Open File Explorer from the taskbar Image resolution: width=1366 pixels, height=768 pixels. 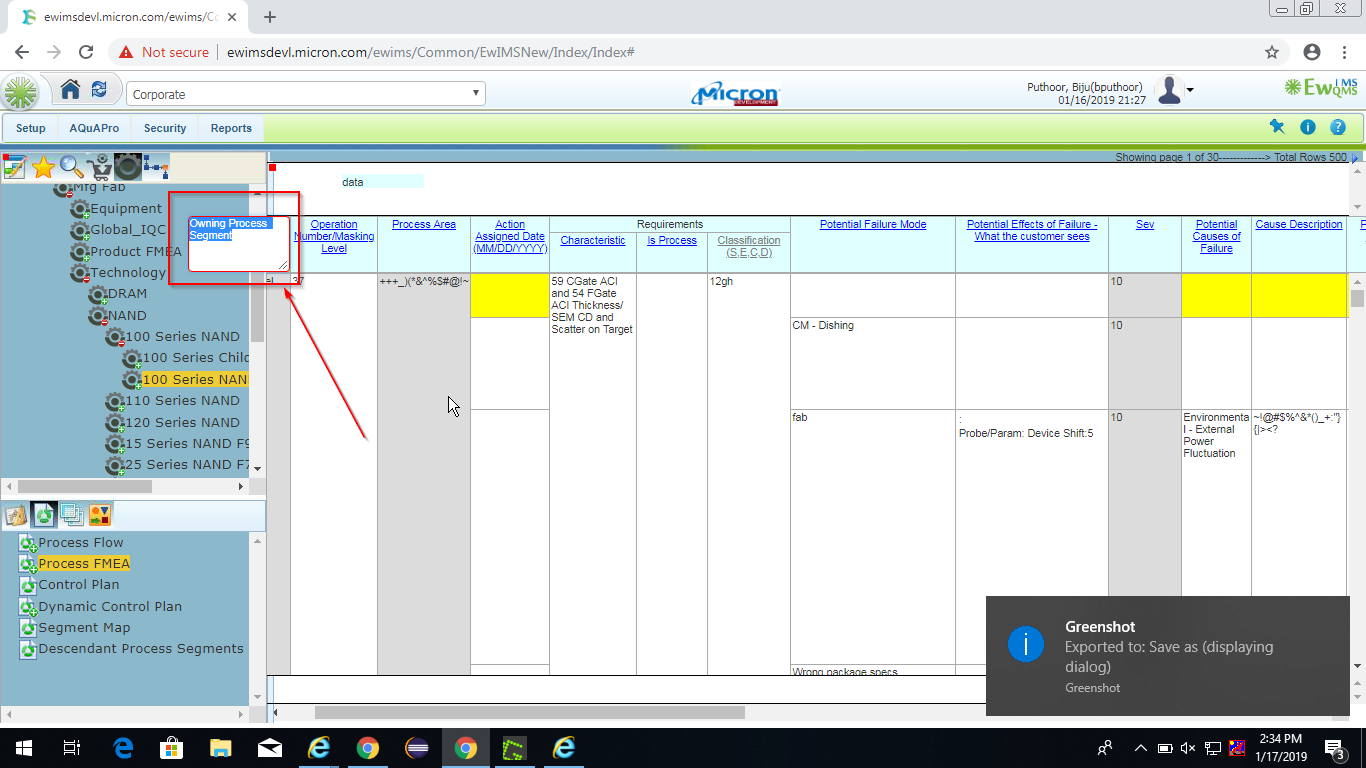coord(219,747)
